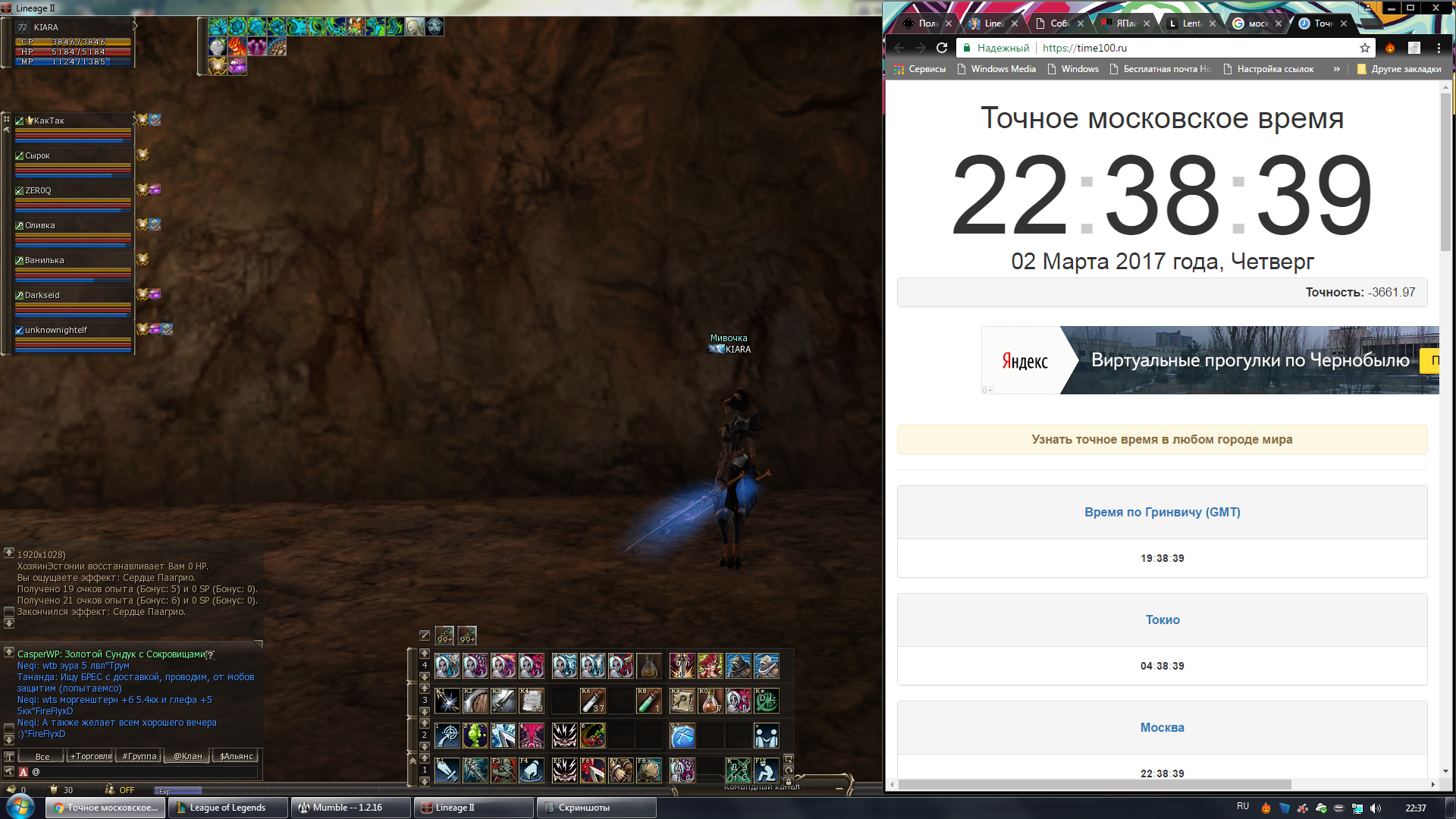Screen dimensions: 1456x819
Task: Activate the F2 spear skill in hotbar
Action: tap(475, 770)
